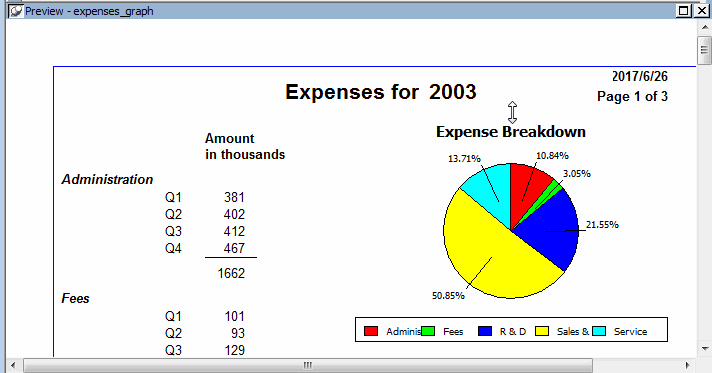
Task: Click the vertical scrollbar down arrow
Action: point(705,349)
